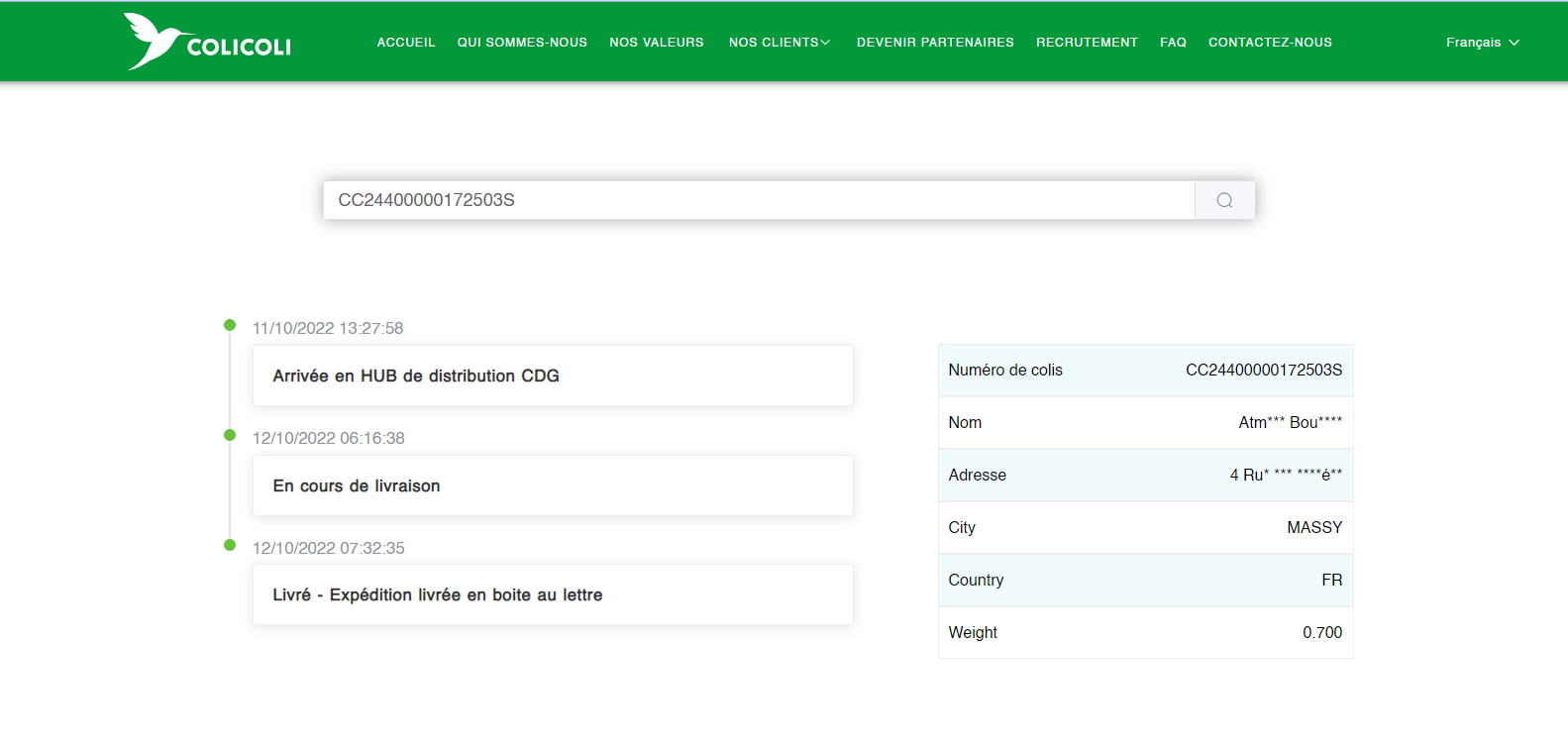Open the FAQ page
Screen dimensions: 1568x750
point(1173,43)
